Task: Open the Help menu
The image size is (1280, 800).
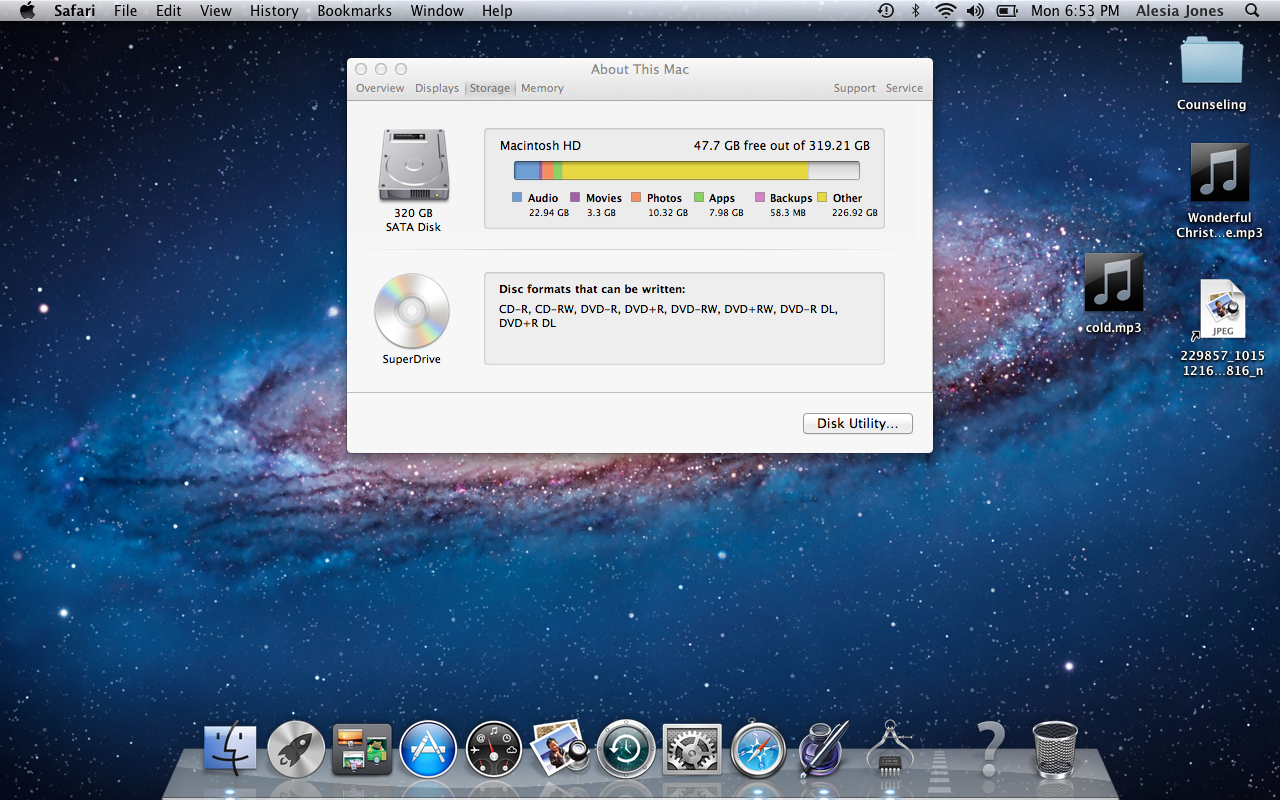Action: (497, 11)
